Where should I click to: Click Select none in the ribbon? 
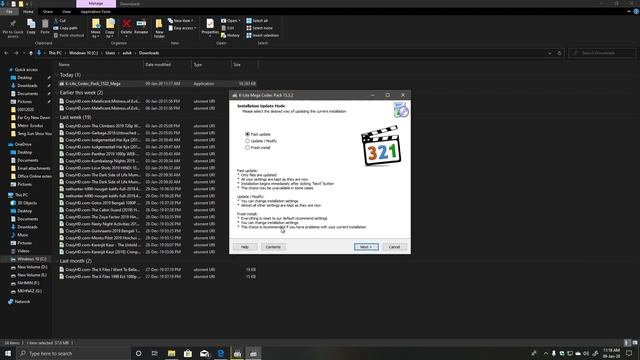tap(259, 28)
